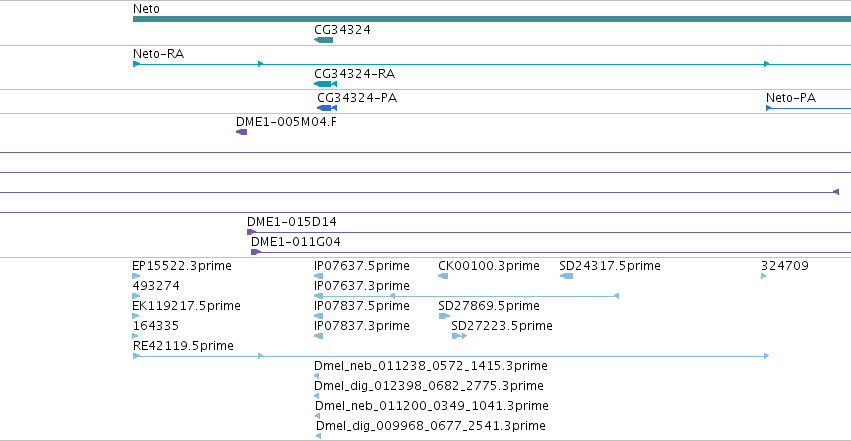This screenshot has width=851, height=441.
Task: Click the SD27223.5prime arrow glyph
Action: [459, 336]
